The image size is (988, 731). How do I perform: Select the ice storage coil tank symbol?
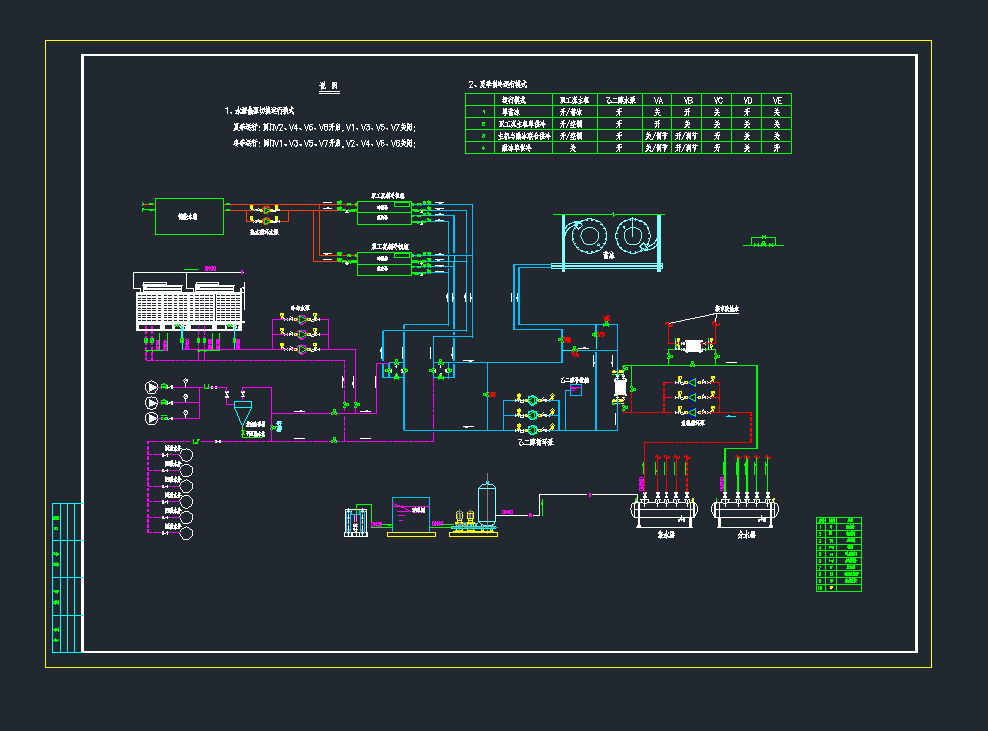point(610,241)
